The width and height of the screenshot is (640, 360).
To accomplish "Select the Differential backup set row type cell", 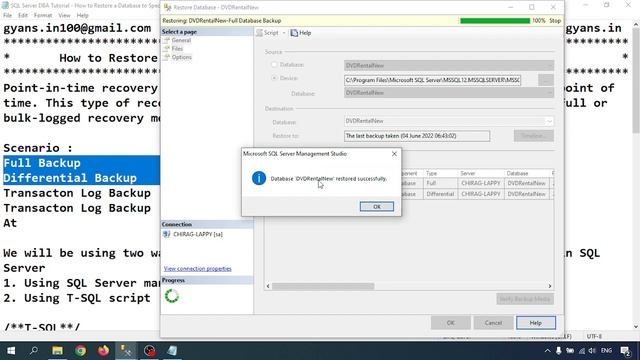I will coord(440,194).
